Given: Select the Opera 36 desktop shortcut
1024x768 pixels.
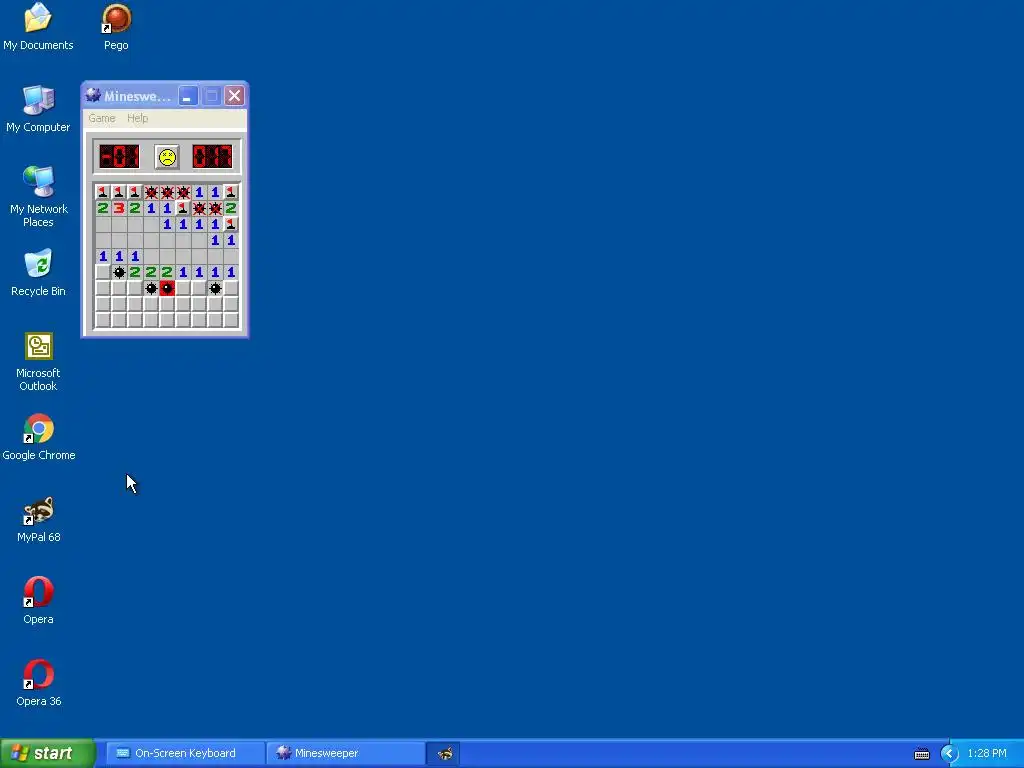Looking at the screenshot, I should [39, 683].
